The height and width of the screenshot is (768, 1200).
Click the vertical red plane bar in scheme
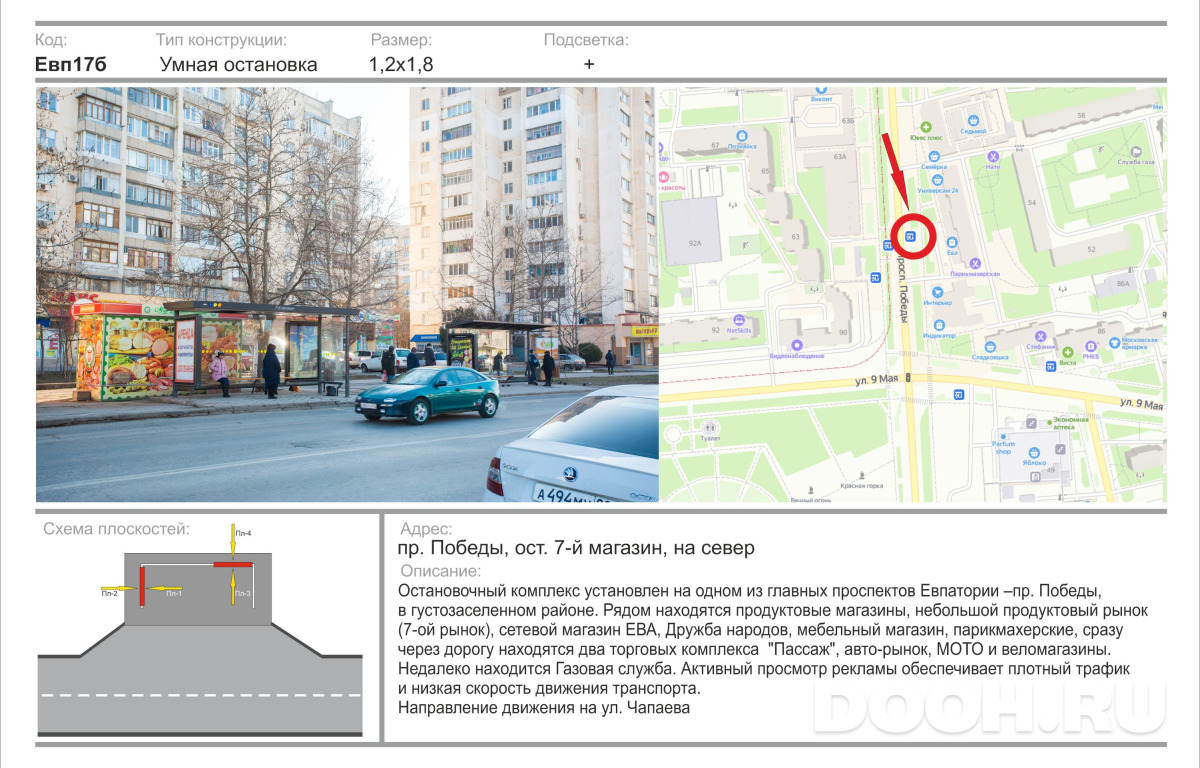[142, 586]
